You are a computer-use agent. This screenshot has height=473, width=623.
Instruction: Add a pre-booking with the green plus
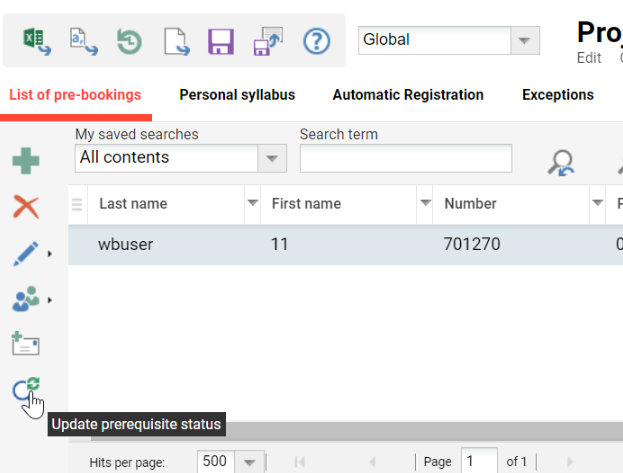tap(26, 161)
